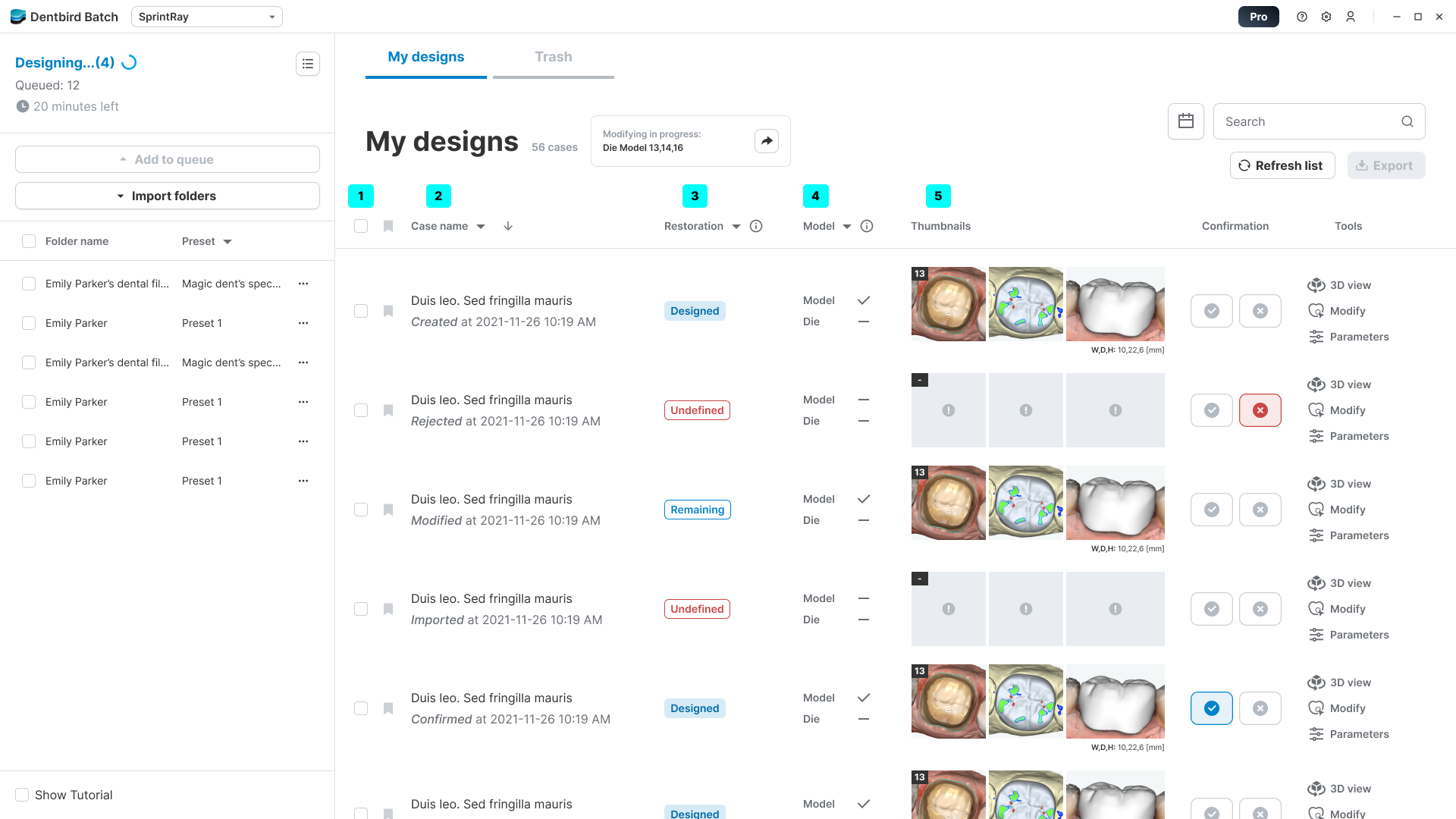Expand the Preset column filter dropdown
Image resolution: width=1456 pixels, height=819 pixels.
[227, 242]
